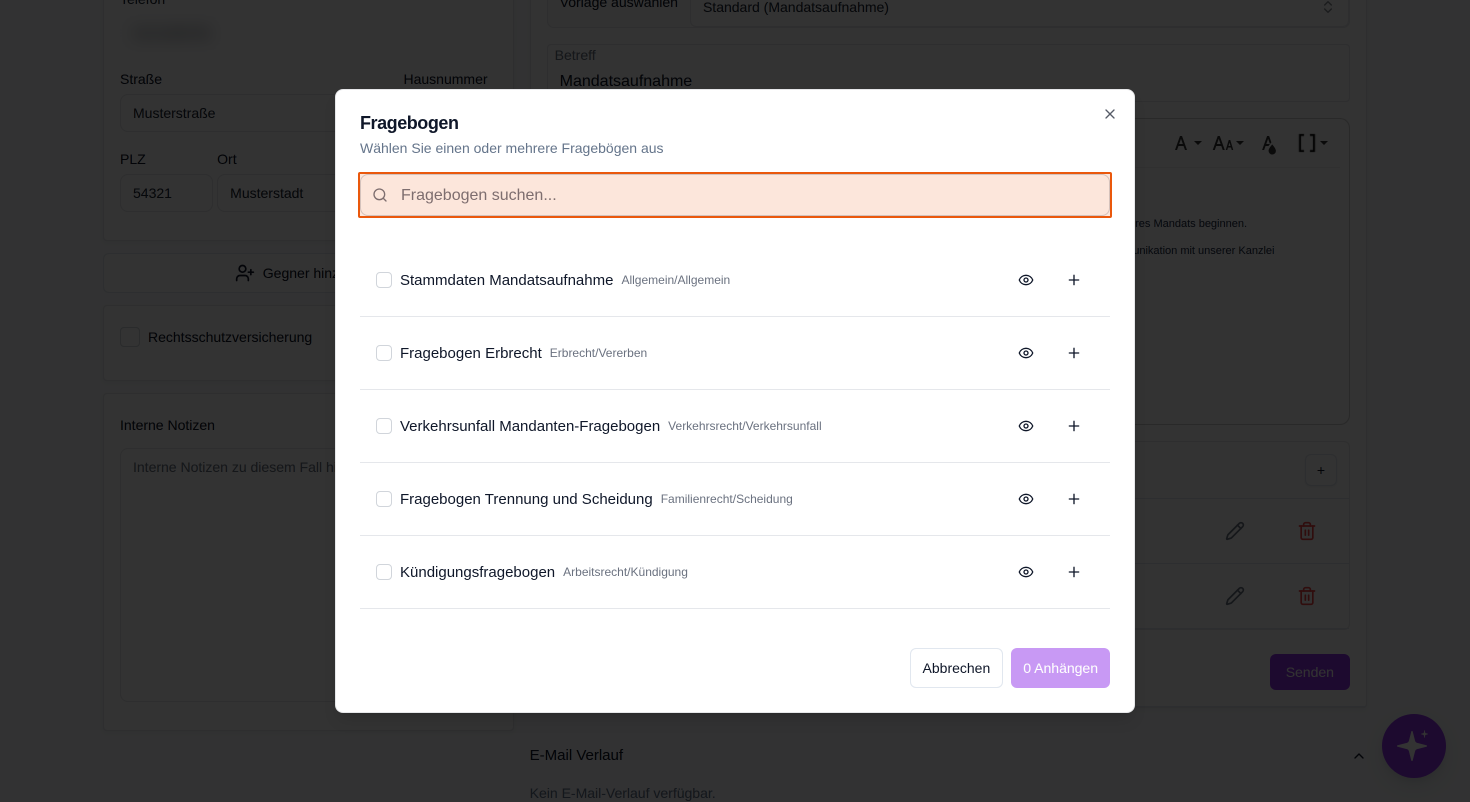Open the font size dropdown in editor
This screenshot has width=1470, height=802.
[1228, 144]
